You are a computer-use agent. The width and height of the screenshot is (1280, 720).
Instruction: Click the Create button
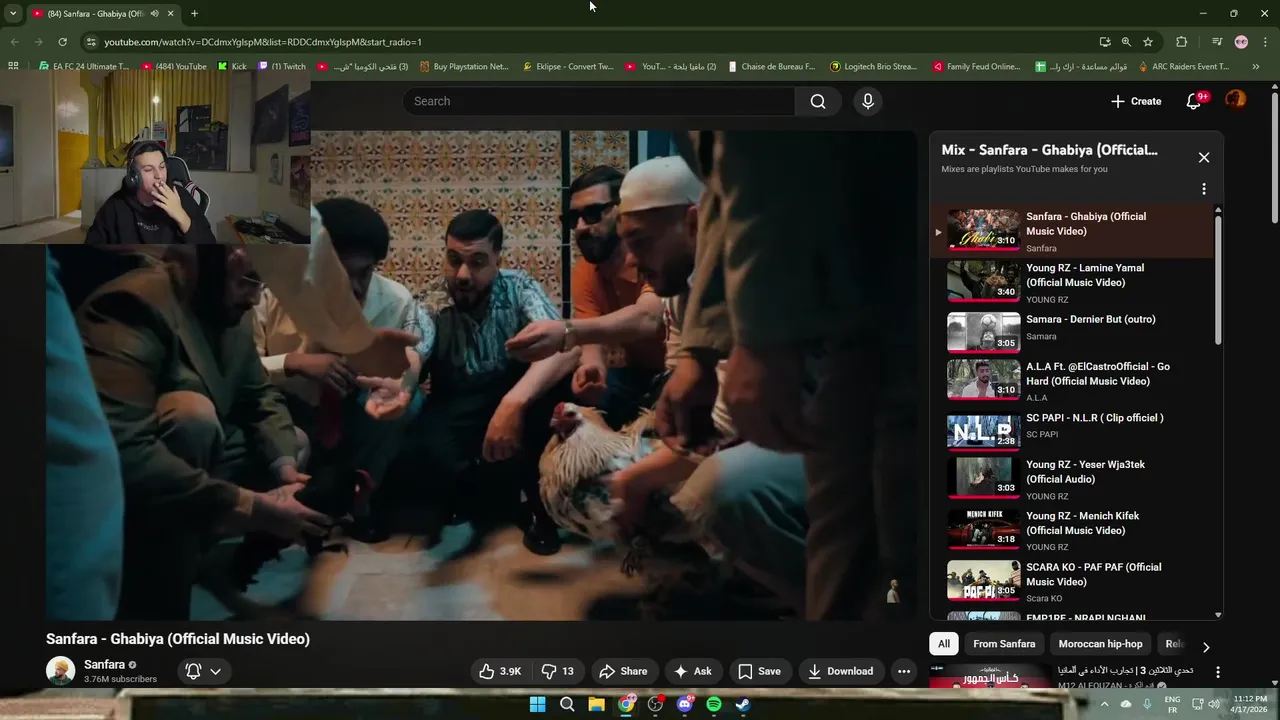(1136, 101)
